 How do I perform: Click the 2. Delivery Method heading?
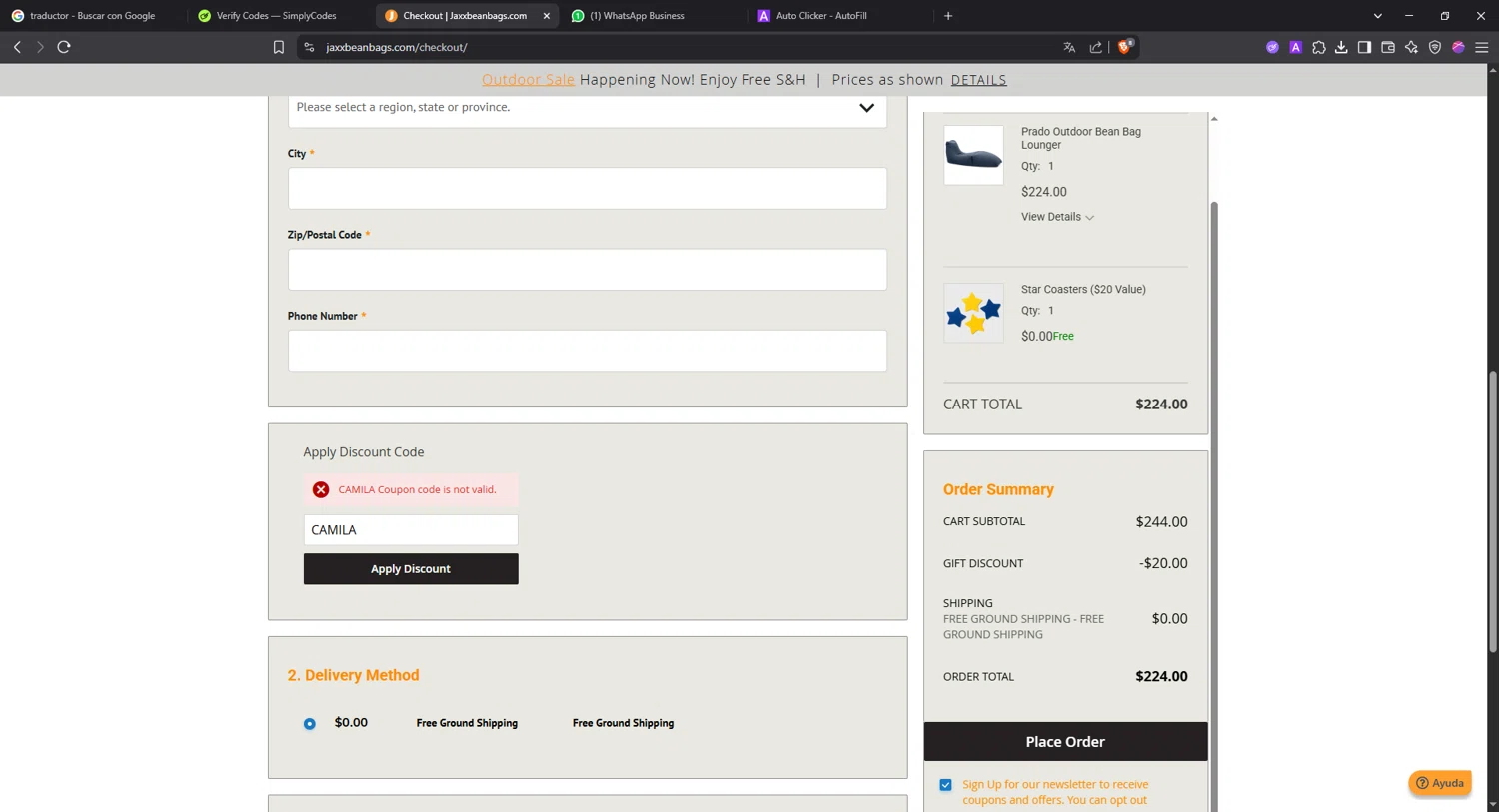click(353, 675)
